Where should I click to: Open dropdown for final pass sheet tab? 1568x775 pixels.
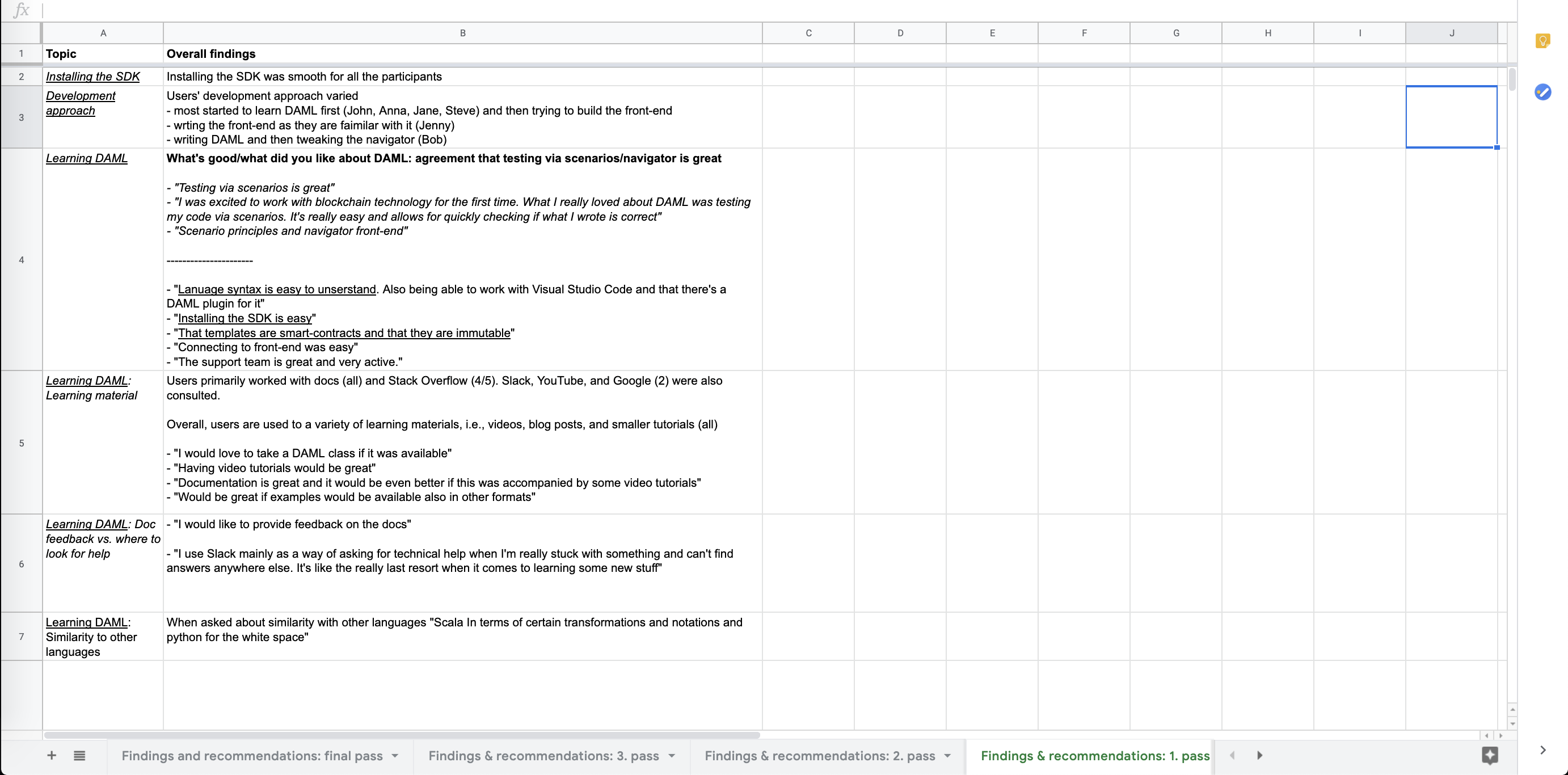(x=395, y=756)
